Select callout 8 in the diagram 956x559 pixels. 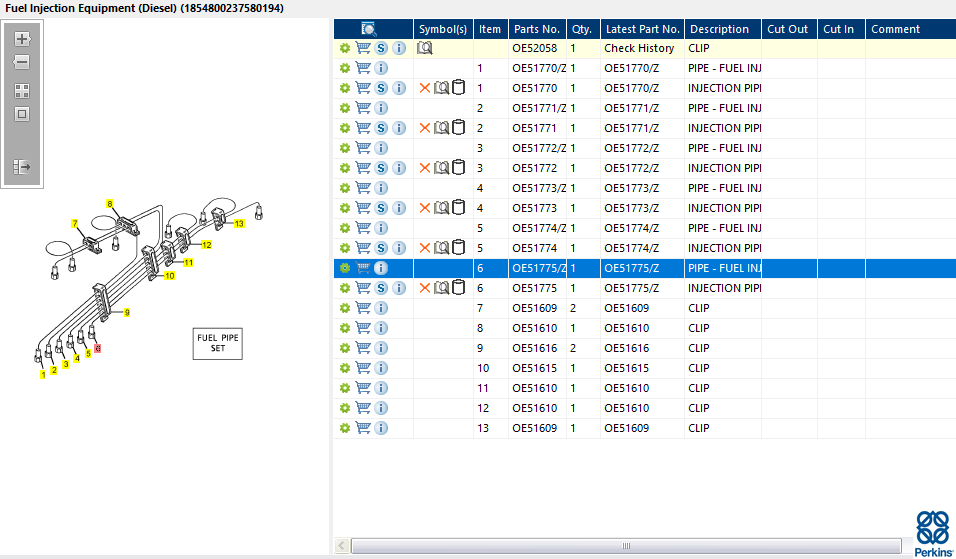[110, 204]
